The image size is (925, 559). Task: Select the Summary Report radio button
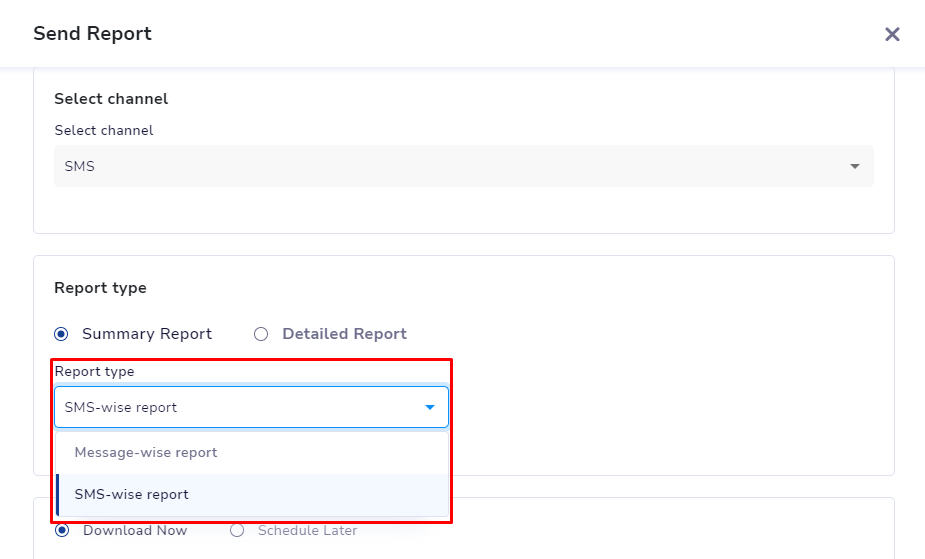coord(61,334)
